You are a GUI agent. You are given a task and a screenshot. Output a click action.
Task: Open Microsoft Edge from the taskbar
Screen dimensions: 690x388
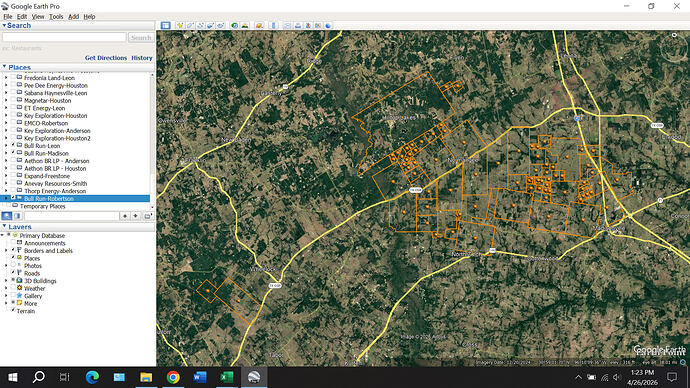(92, 377)
